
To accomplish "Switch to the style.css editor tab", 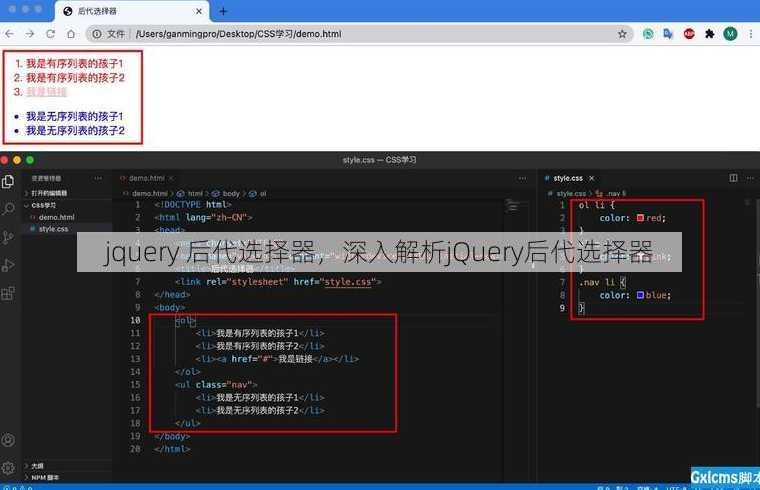I will (x=568, y=178).
